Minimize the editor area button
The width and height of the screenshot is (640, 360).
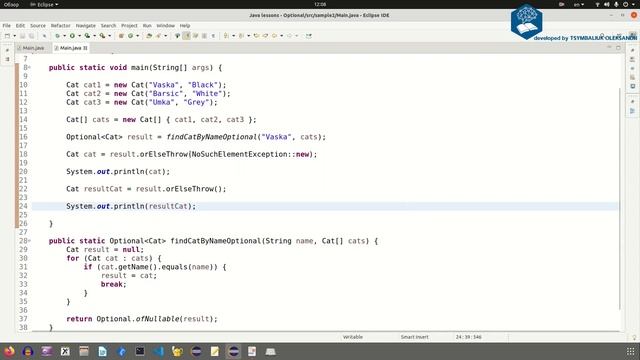[609, 48]
